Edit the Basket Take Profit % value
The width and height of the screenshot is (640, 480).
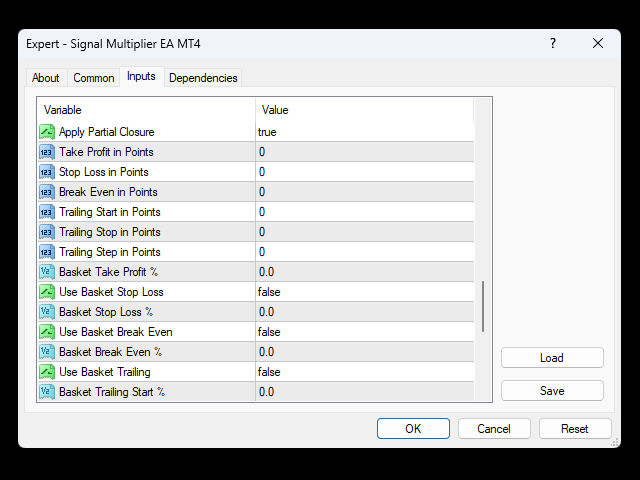(x=365, y=272)
